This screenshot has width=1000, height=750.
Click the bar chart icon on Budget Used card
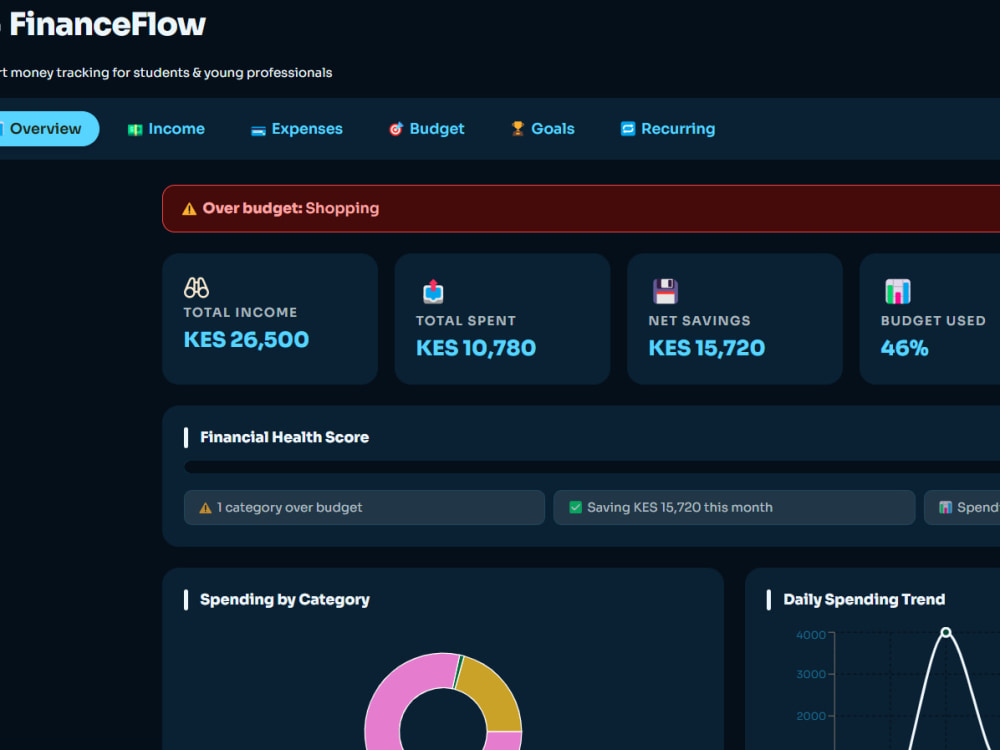tap(898, 291)
